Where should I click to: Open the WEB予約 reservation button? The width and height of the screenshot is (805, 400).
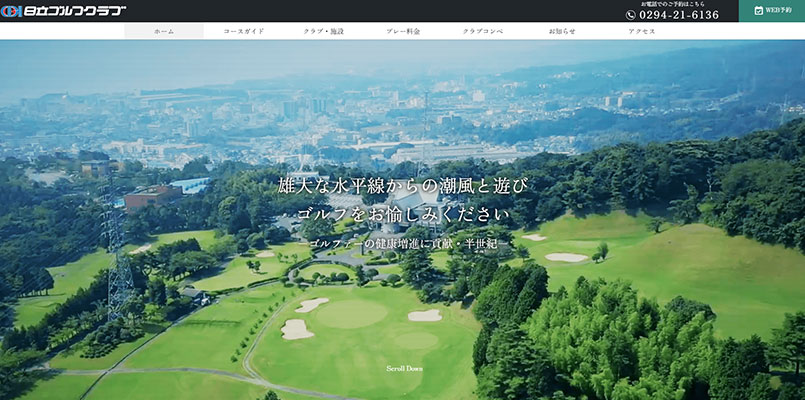pyautogui.click(x=772, y=11)
